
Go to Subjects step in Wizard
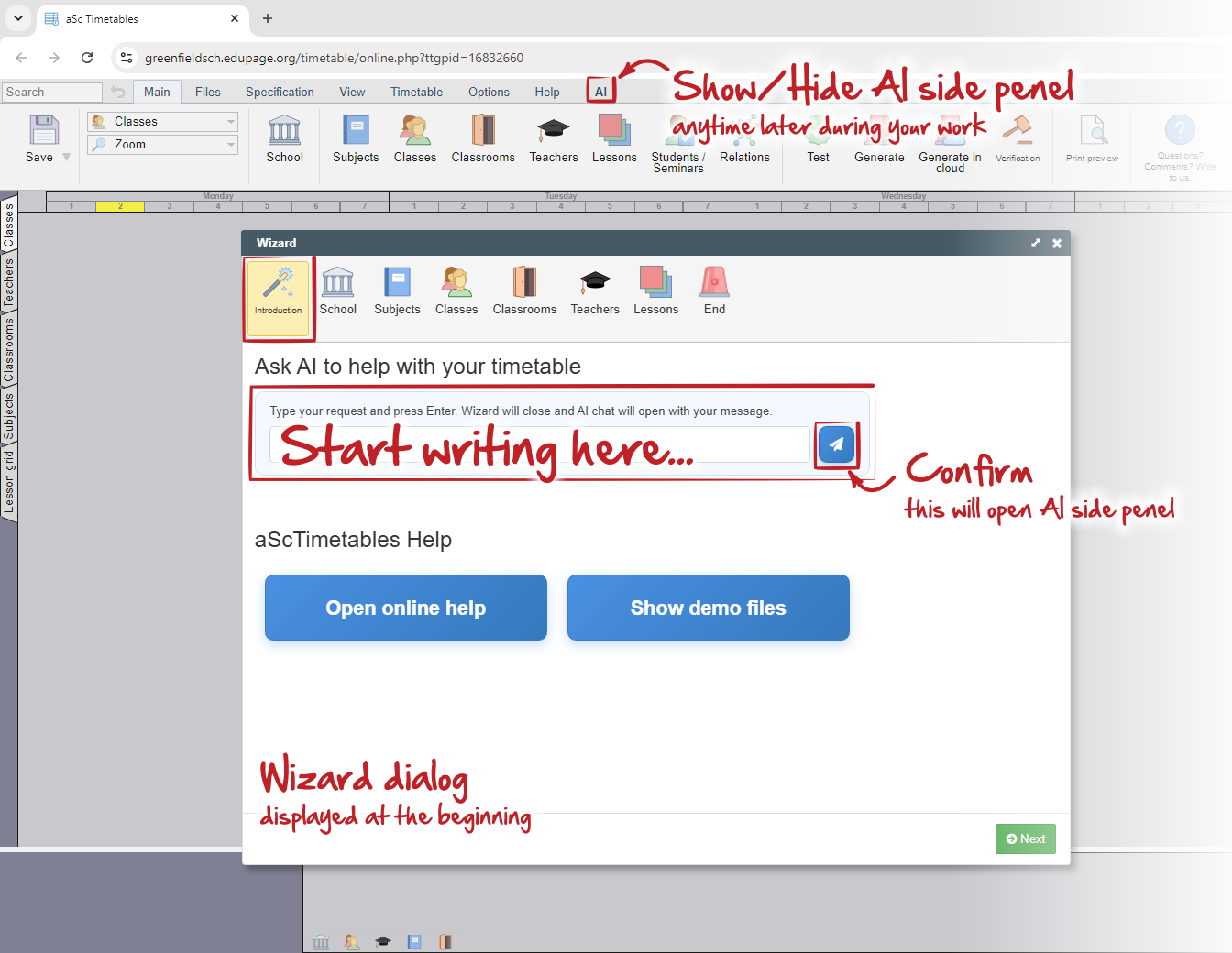pyautogui.click(x=397, y=291)
